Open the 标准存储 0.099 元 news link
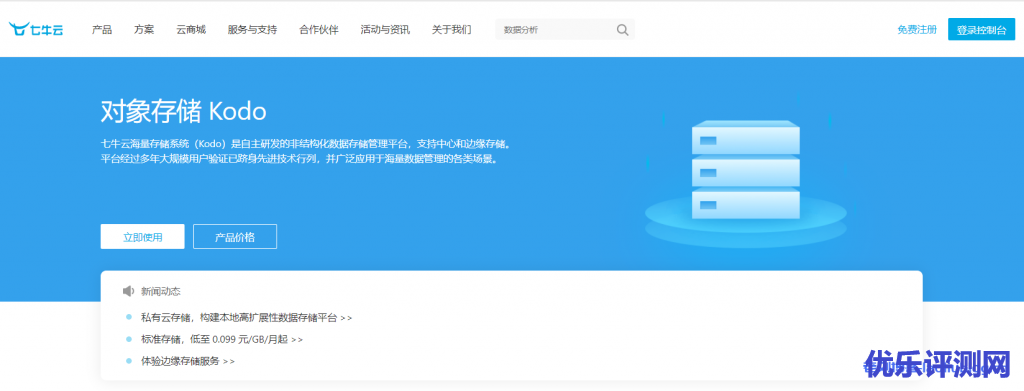Viewport: 1024px width, 391px height. click(222, 339)
